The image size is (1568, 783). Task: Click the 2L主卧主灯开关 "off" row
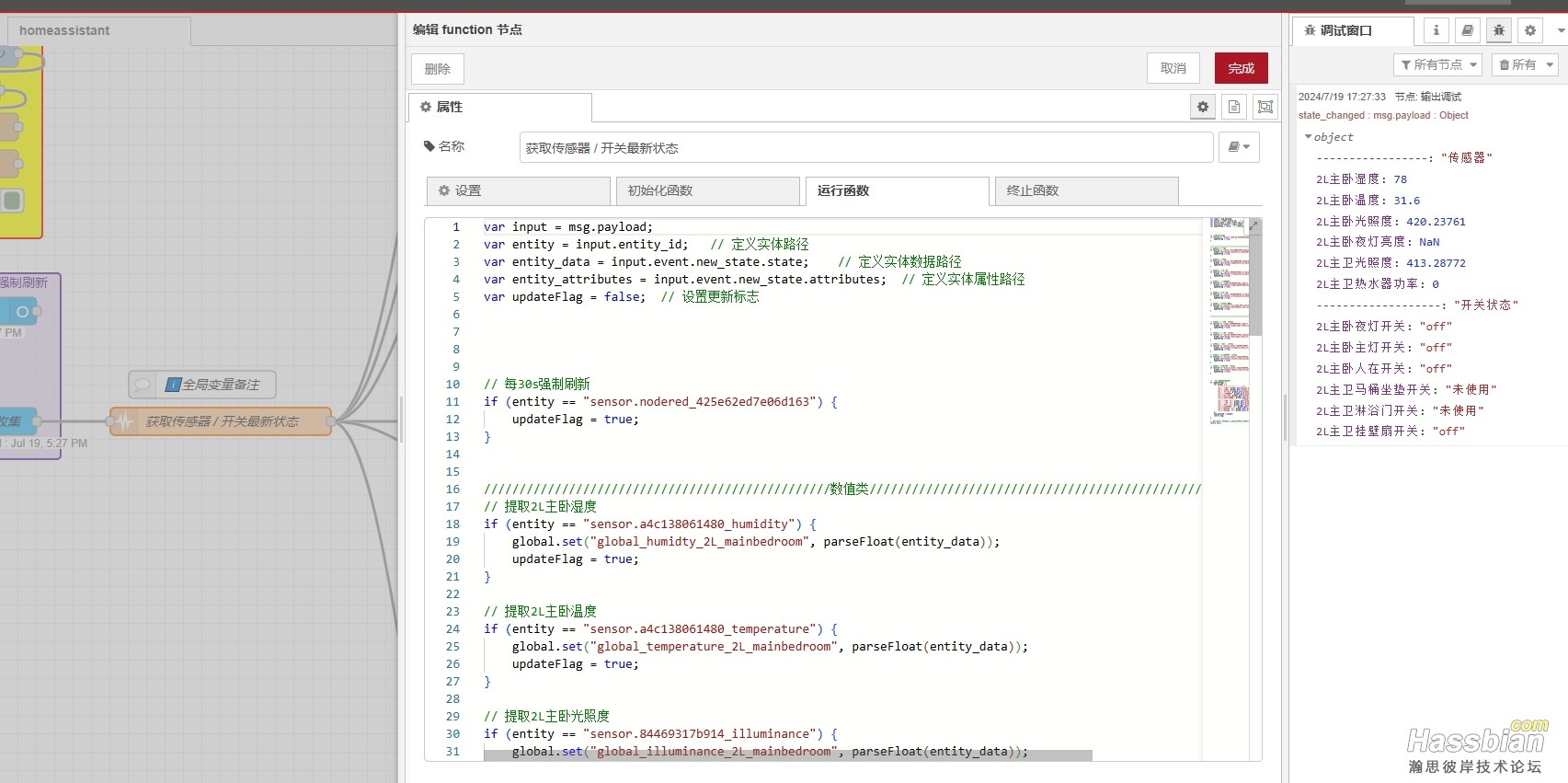1384,348
